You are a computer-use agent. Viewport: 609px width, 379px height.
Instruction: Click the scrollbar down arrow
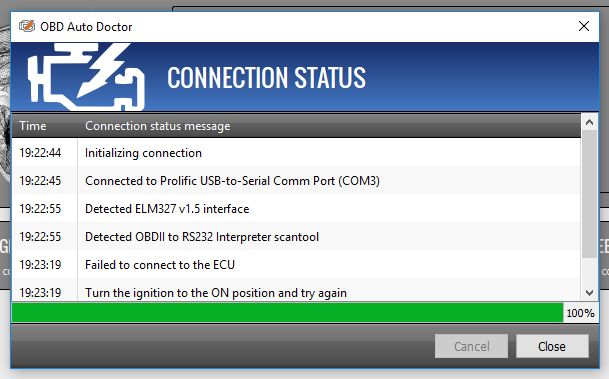[x=589, y=293]
